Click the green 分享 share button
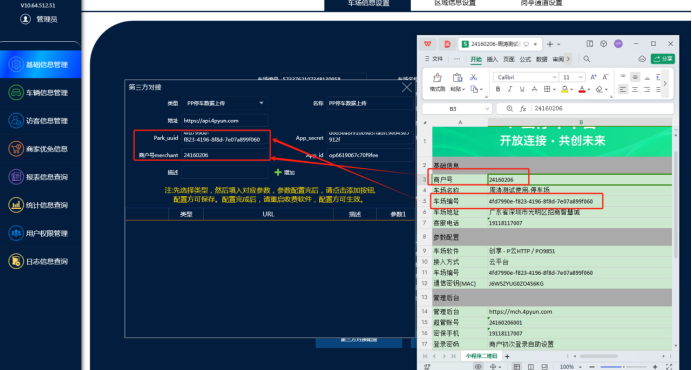Screen dimensions: 692x370 663,59
